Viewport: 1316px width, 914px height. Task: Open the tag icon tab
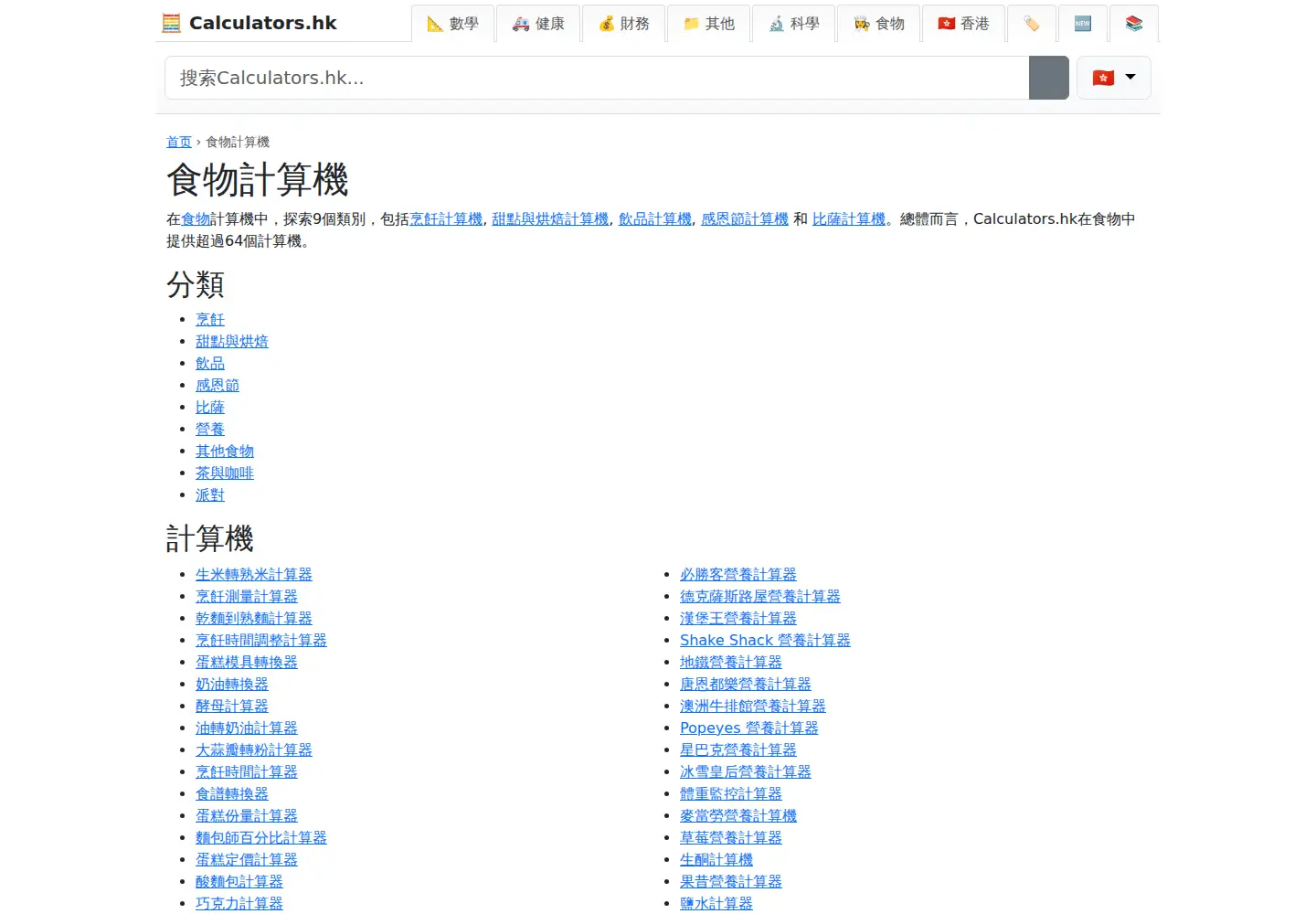point(1032,24)
